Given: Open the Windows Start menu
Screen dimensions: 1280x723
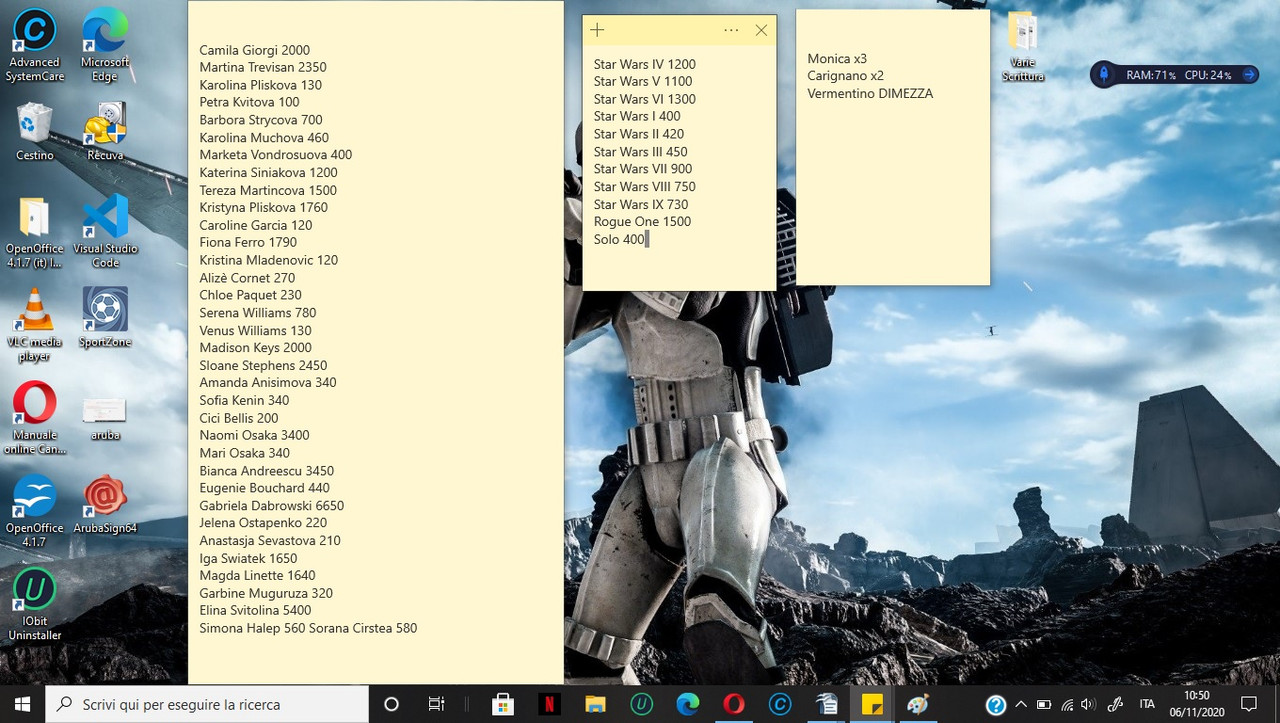Looking at the screenshot, I should (x=22, y=704).
